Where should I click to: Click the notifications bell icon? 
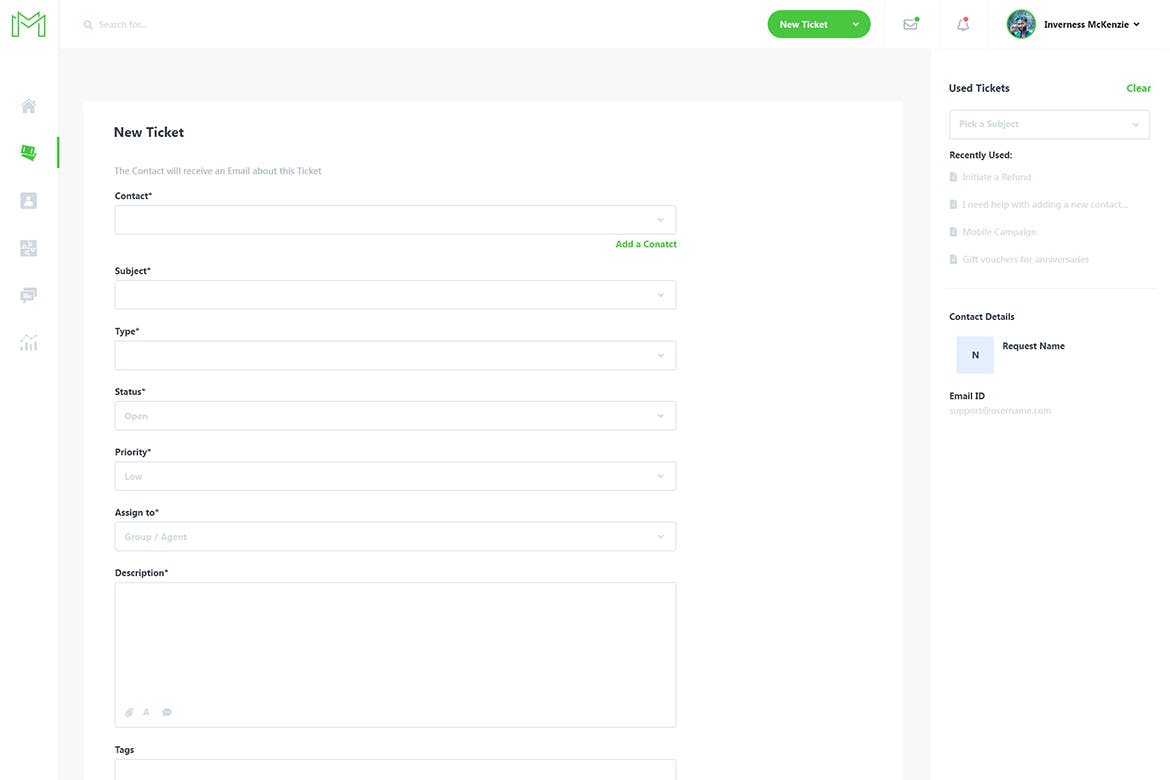click(x=963, y=25)
